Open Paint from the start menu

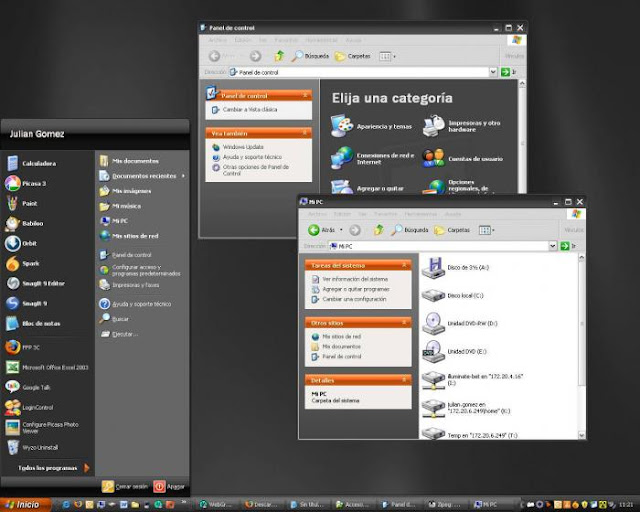pos(22,203)
